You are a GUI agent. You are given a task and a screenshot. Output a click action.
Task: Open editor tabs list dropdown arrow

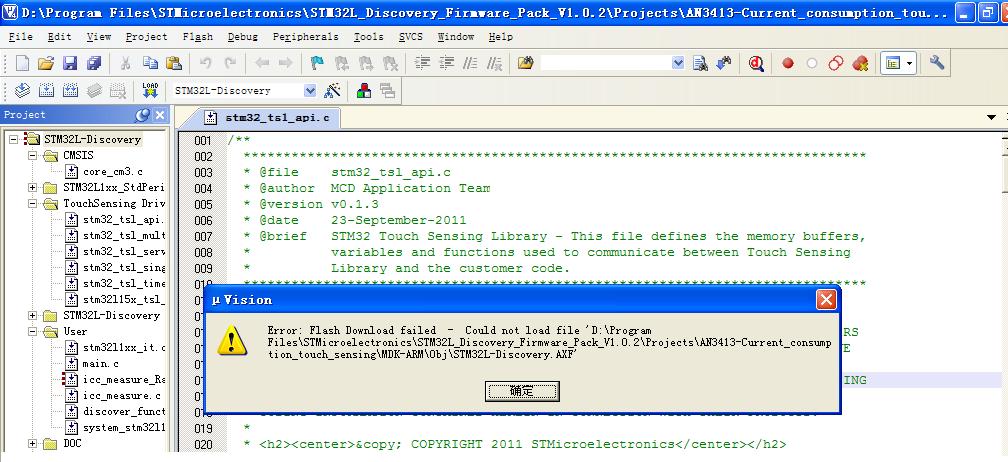click(991, 117)
